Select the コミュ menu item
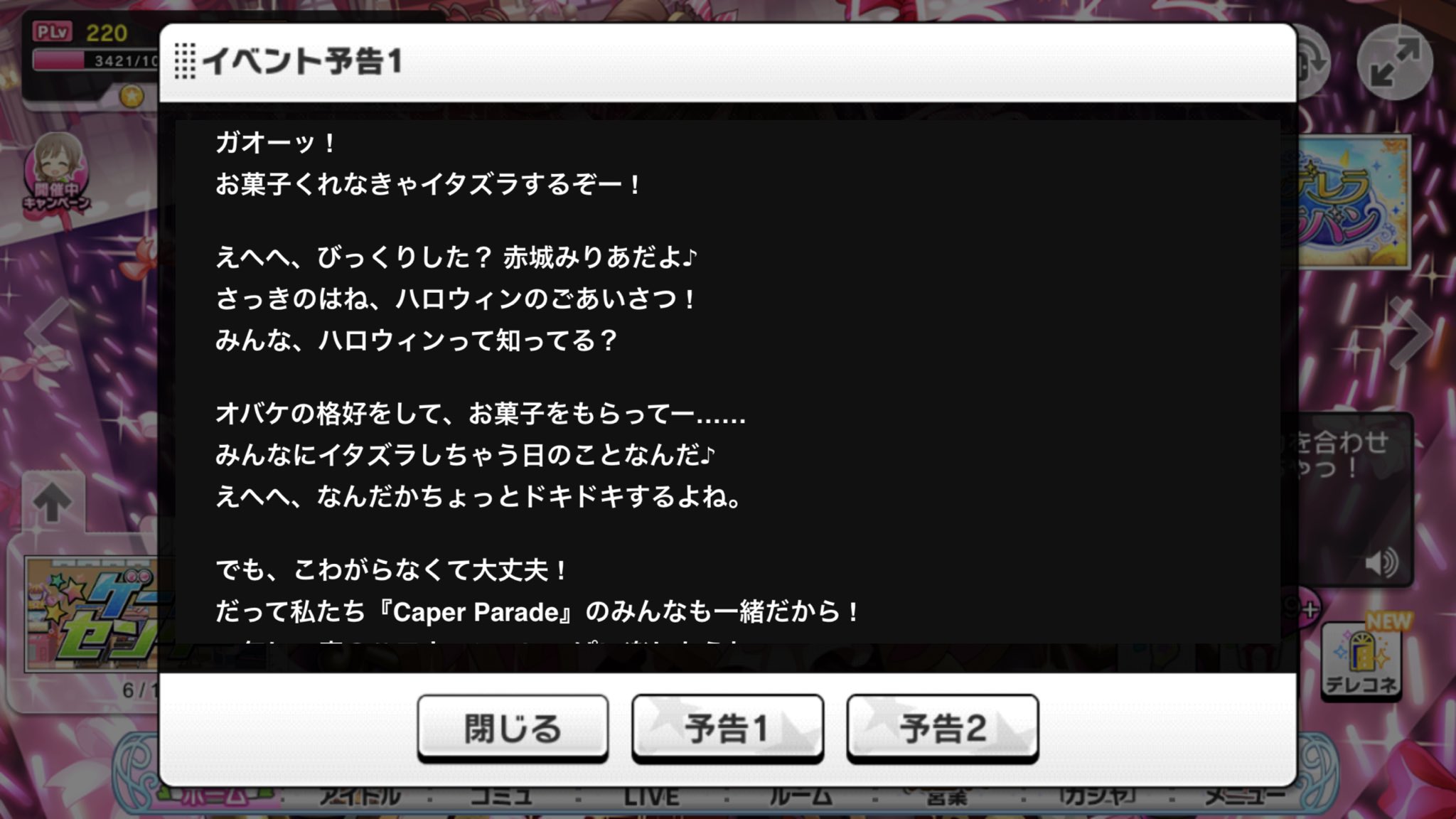The image size is (1456, 819). [501, 796]
